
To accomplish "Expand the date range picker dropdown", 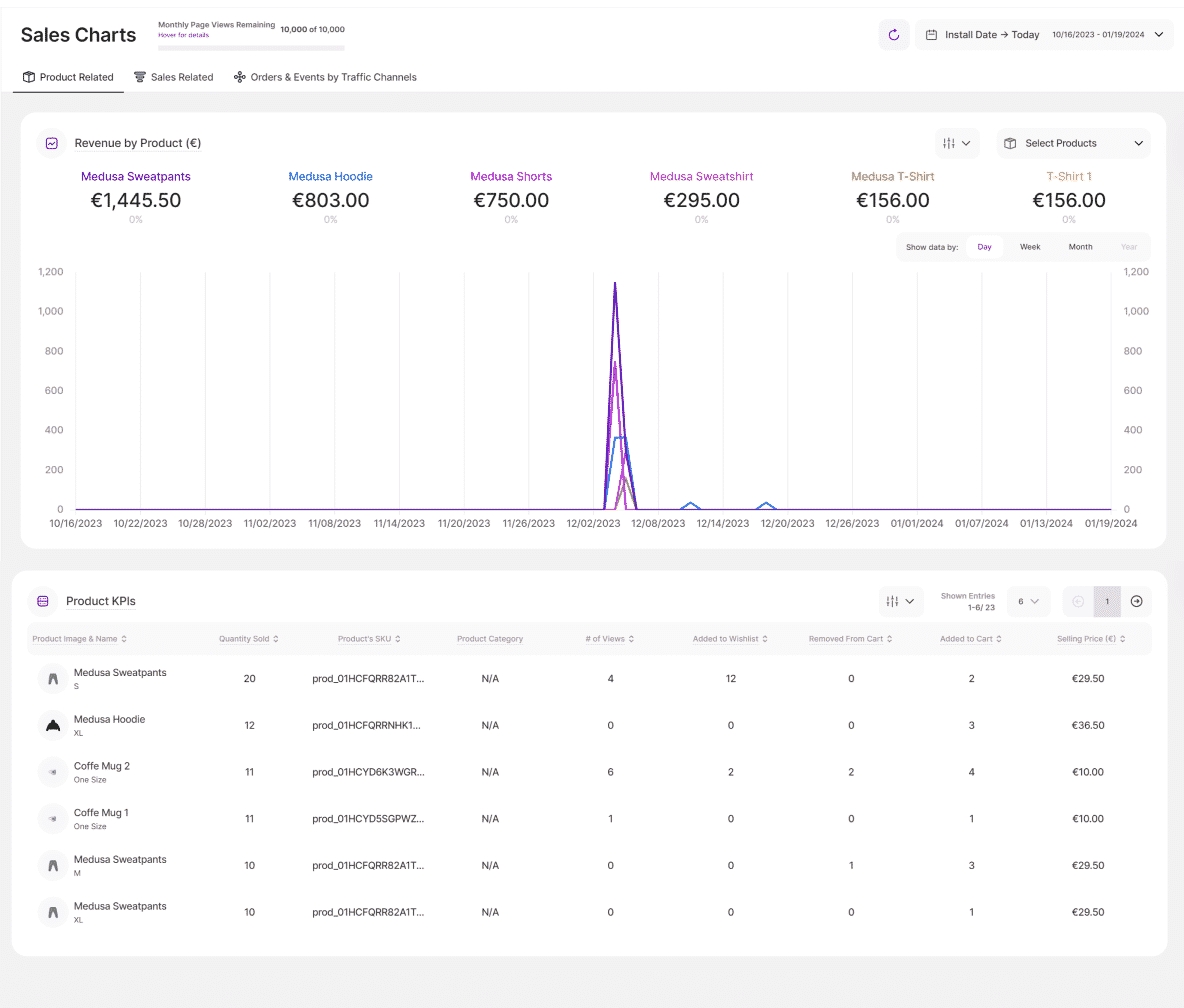I will point(1159,35).
